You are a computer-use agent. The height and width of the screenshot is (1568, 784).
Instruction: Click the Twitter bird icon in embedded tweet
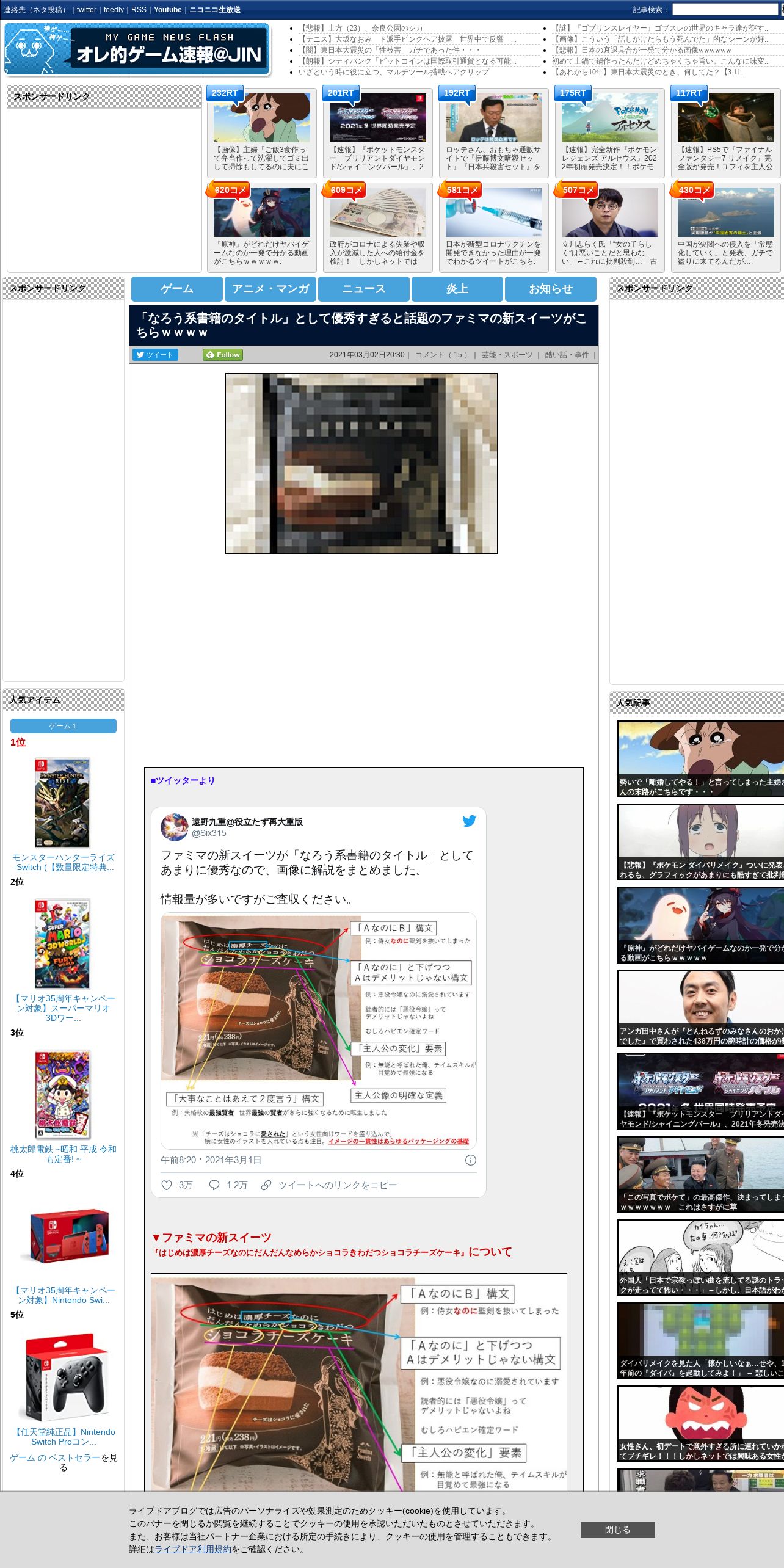pos(469,821)
